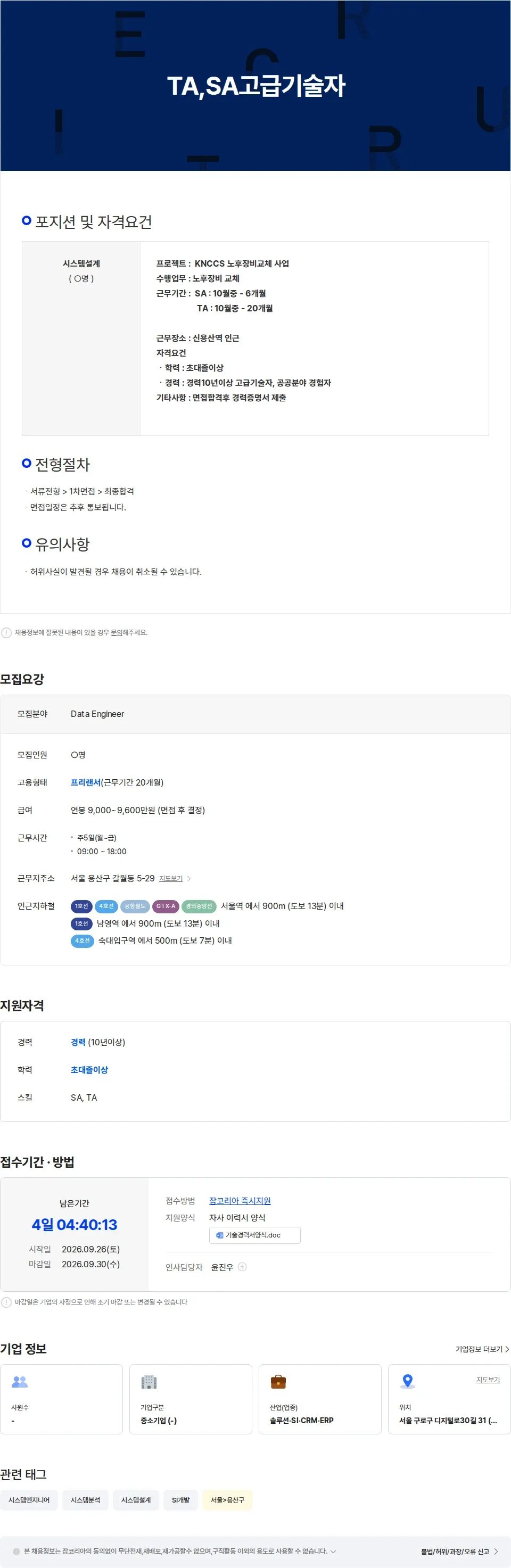
Task: Select the 서울>용산구 tag
Action: click(227, 1500)
